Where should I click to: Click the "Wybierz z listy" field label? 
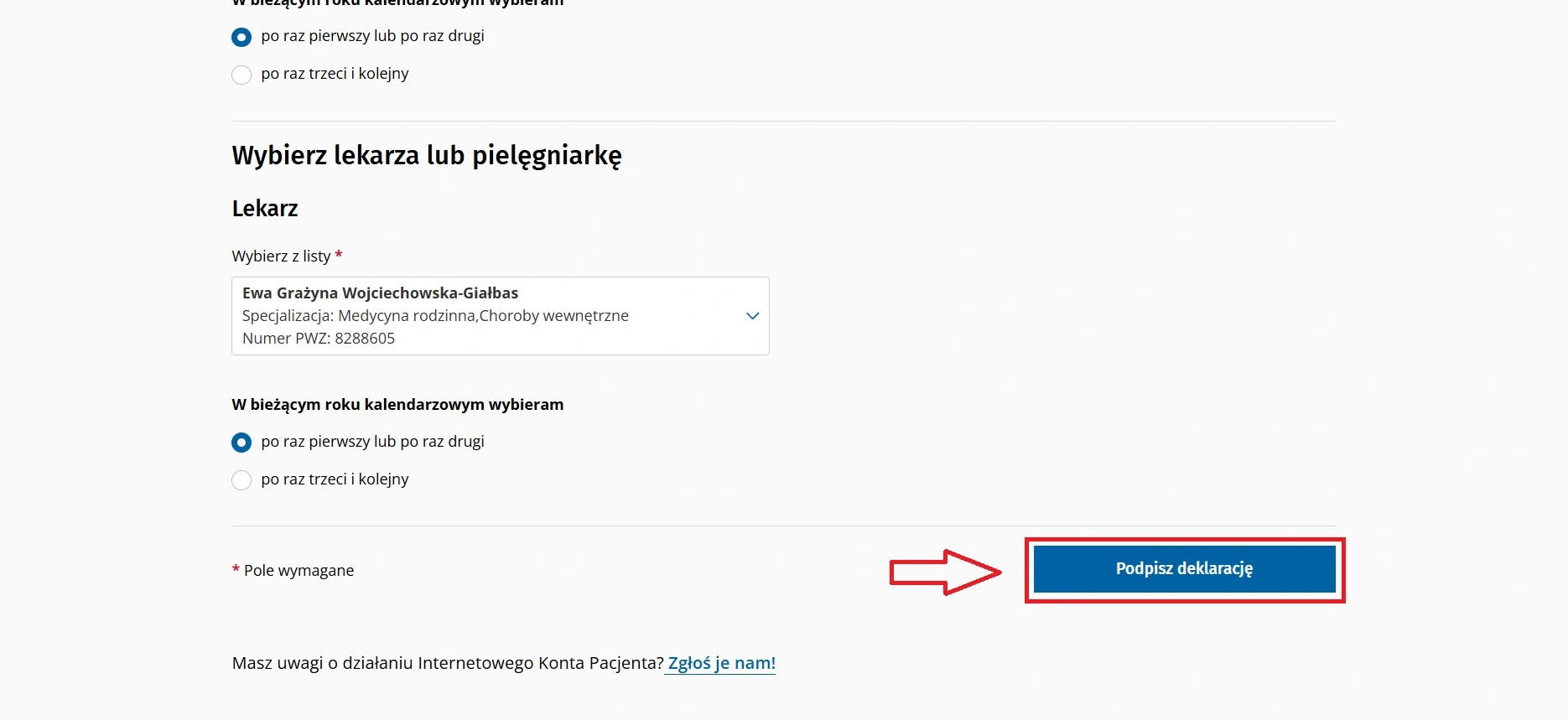[x=281, y=256]
